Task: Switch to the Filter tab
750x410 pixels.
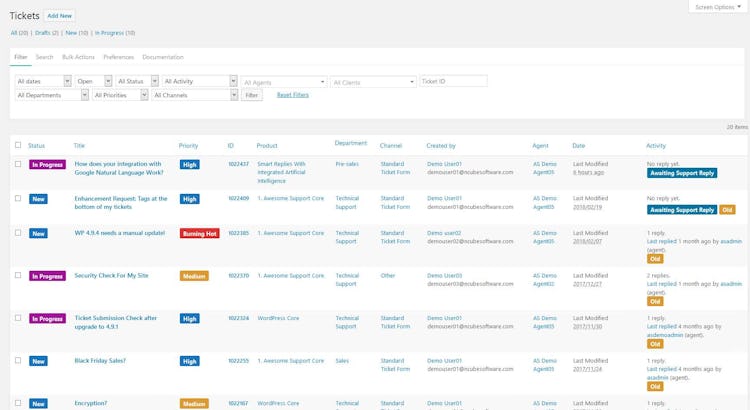Action: coord(21,57)
